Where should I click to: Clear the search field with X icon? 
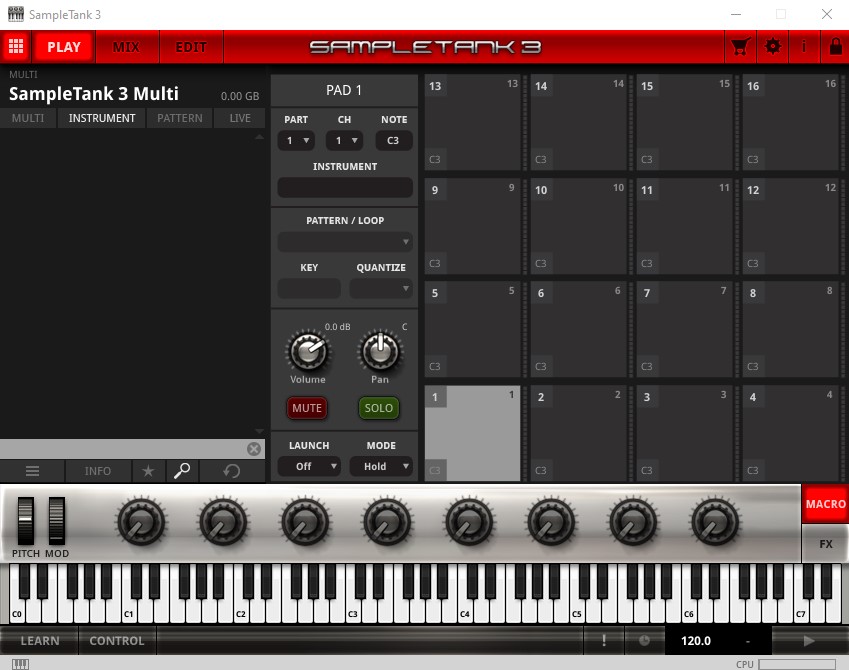[253, 449]
